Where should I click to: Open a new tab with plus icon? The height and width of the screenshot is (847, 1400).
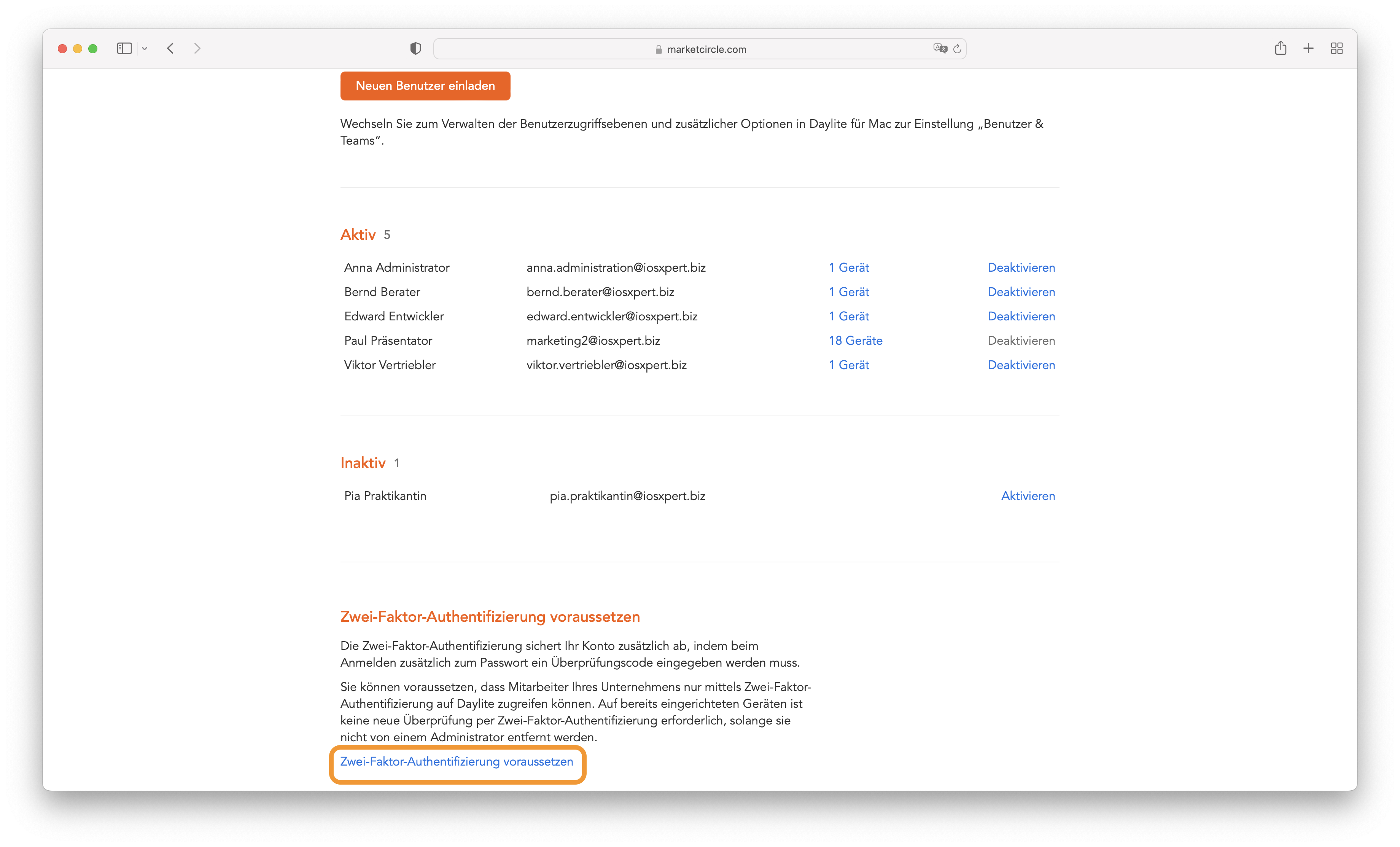[x=1309, y=49]
